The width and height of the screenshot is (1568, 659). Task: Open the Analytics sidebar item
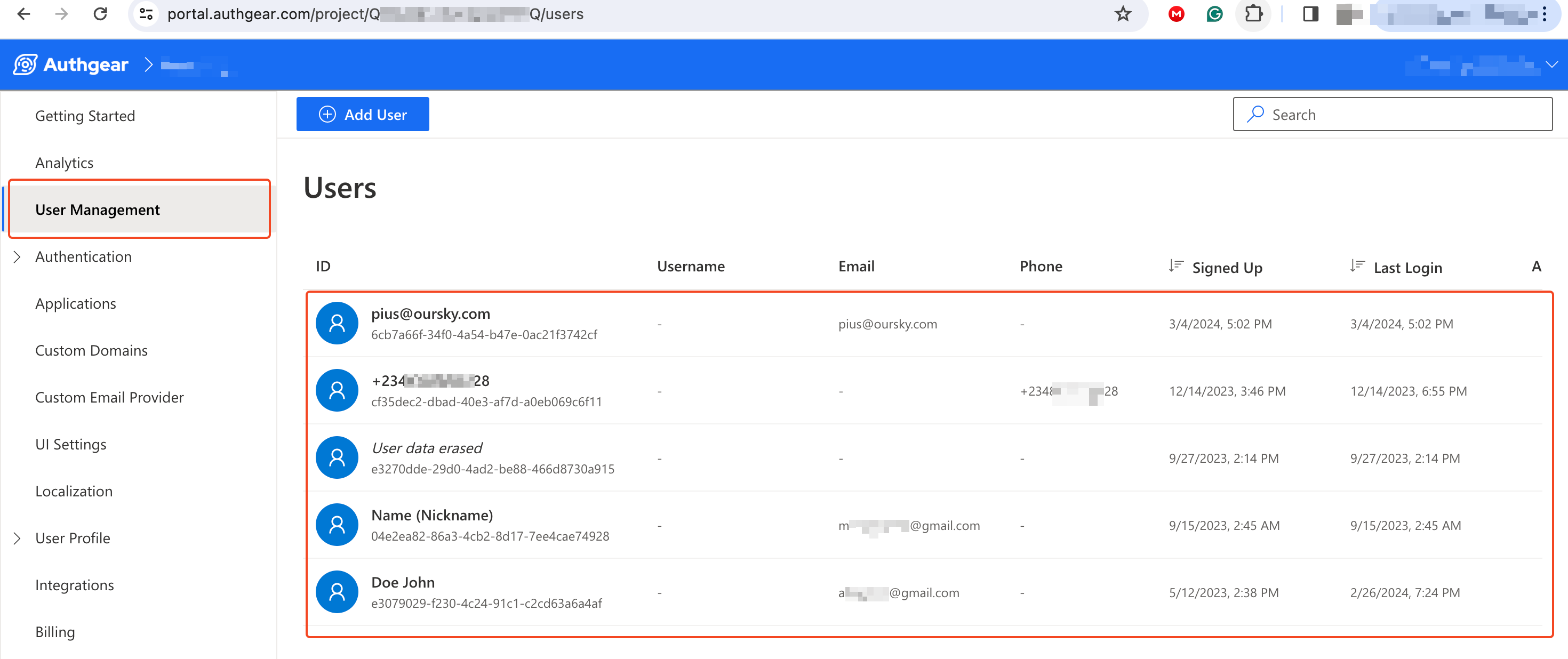tap(65, 163)
